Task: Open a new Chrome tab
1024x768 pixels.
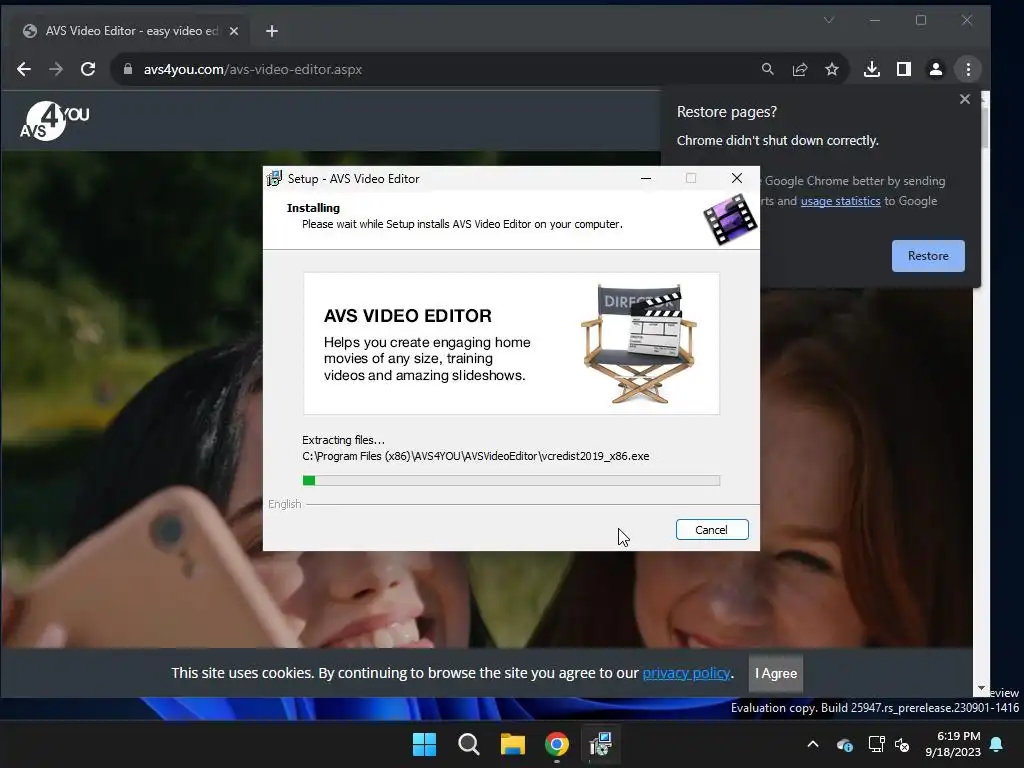Action: pos(272,31)
